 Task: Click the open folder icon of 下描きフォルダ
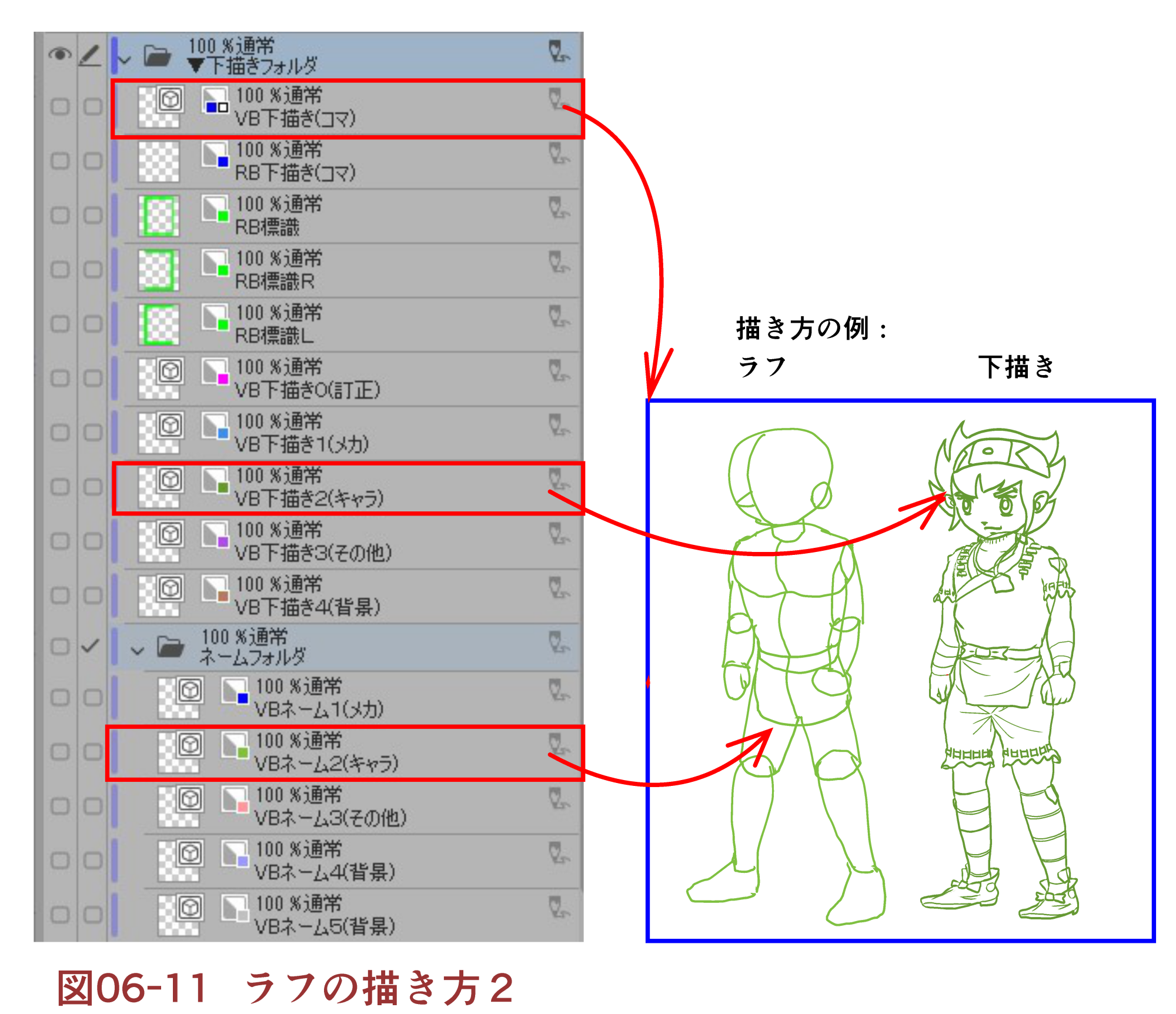(157, 56)
